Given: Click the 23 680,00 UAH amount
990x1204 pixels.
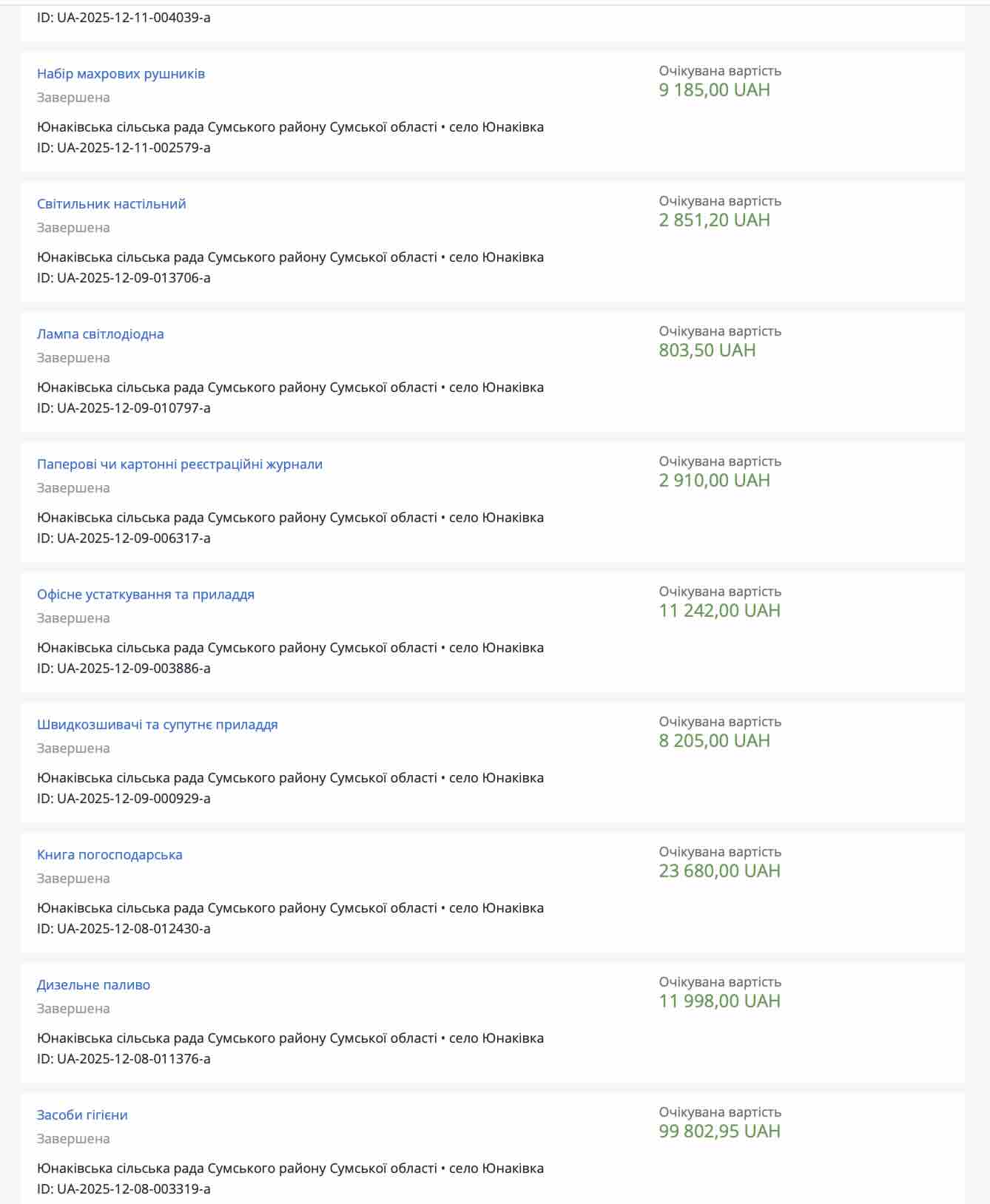Looking at the screenshot, I should point(719,871).
